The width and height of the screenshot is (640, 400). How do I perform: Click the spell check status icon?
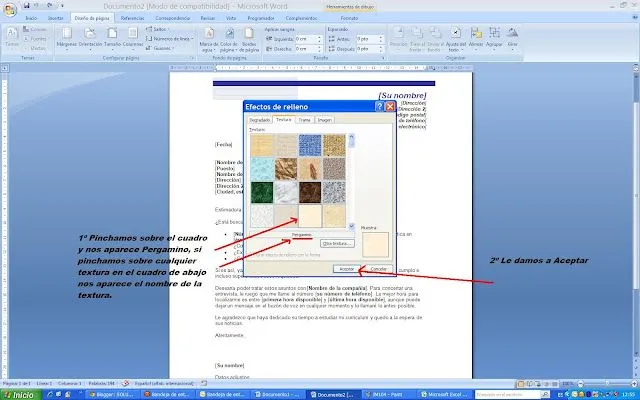(x=126, y=384)
